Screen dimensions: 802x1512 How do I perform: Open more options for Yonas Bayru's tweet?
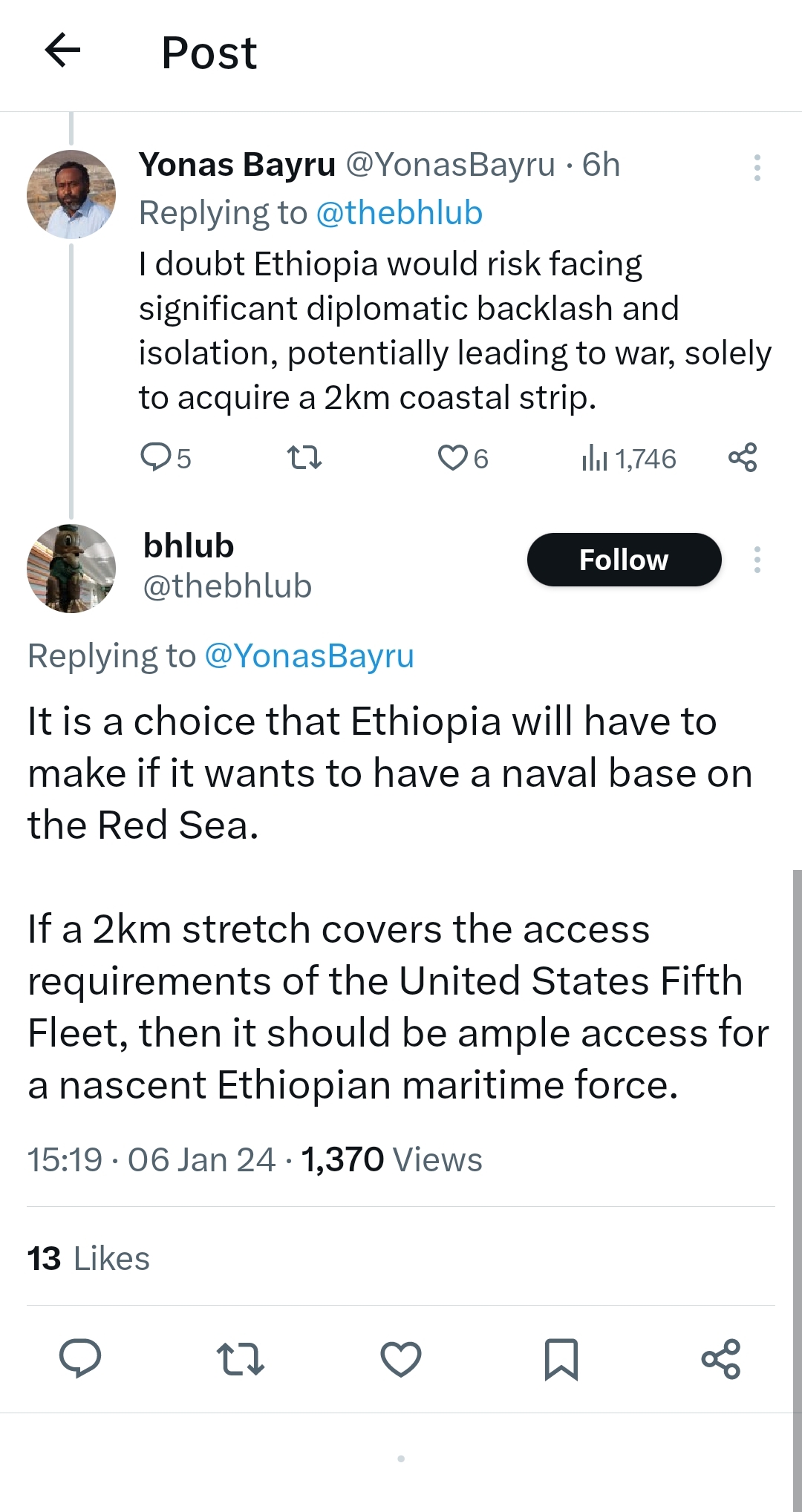(x=757, y=168)
